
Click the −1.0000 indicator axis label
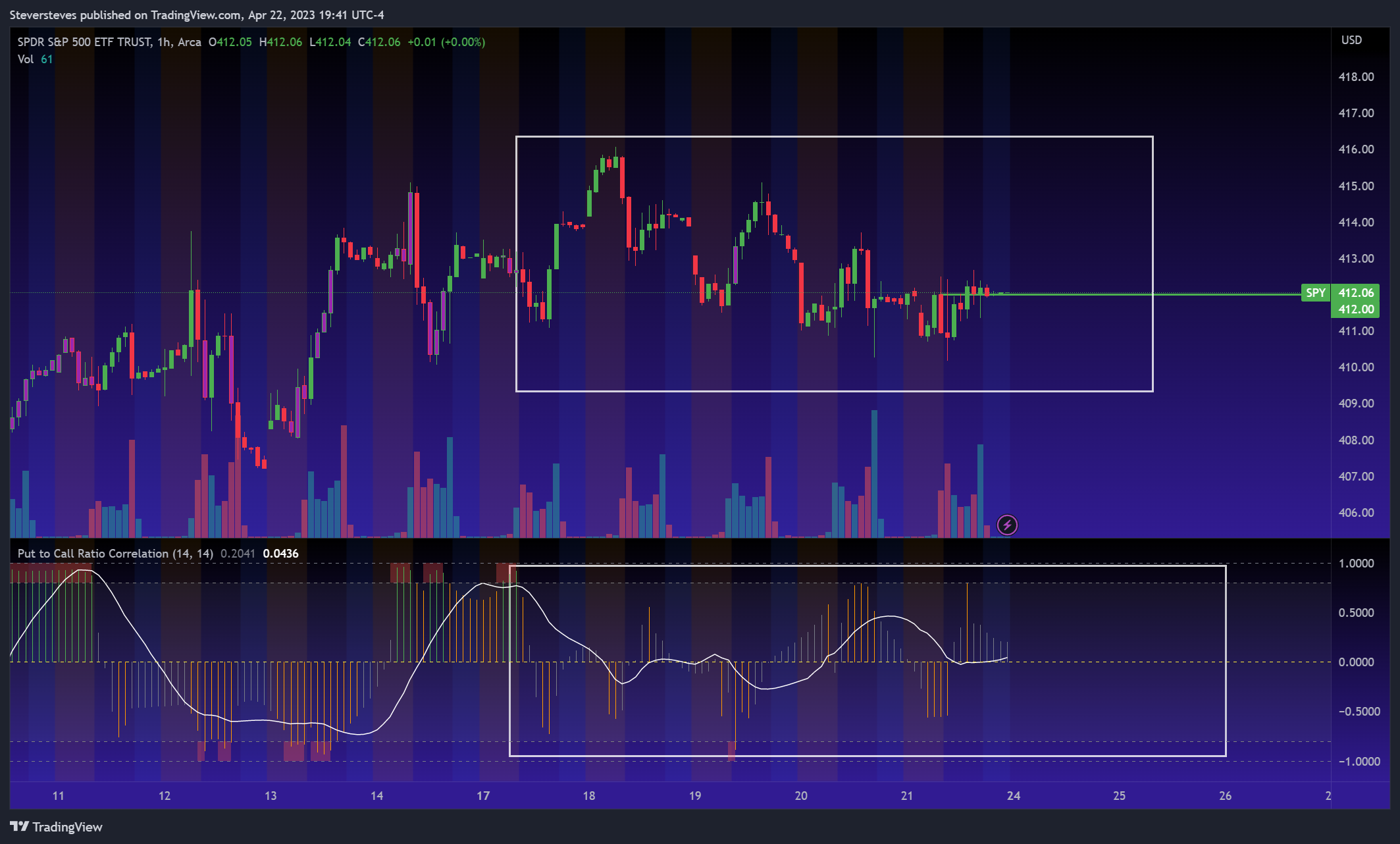point(1359,762)
